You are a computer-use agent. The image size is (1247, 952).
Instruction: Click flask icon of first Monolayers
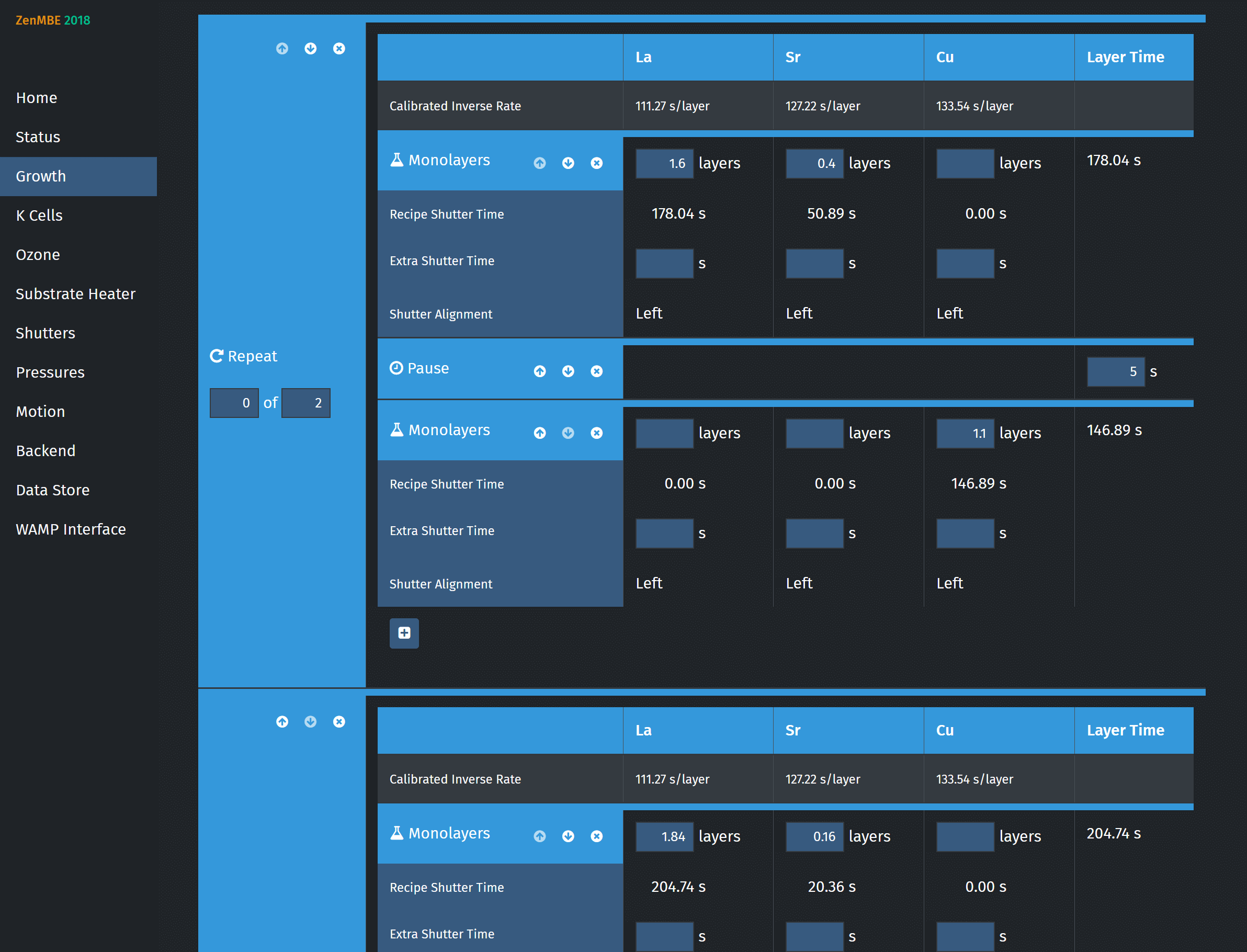pyautogui.click(x=396, y=161)
